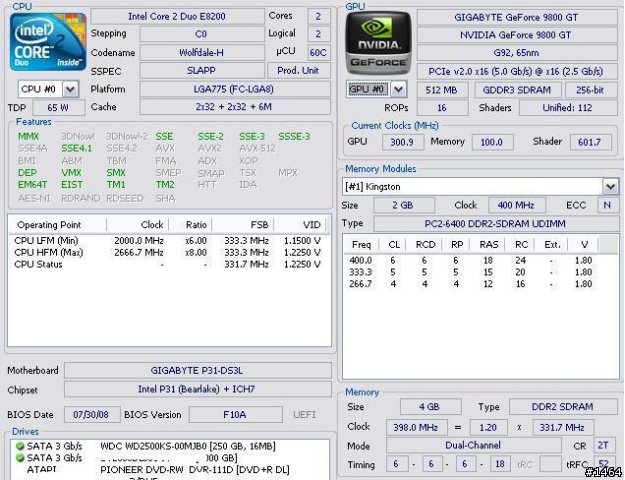The height and width of the screenshot is (480, 625).
Task: Click the NVIDIA GeForce logo
Action: coord(378,43)
